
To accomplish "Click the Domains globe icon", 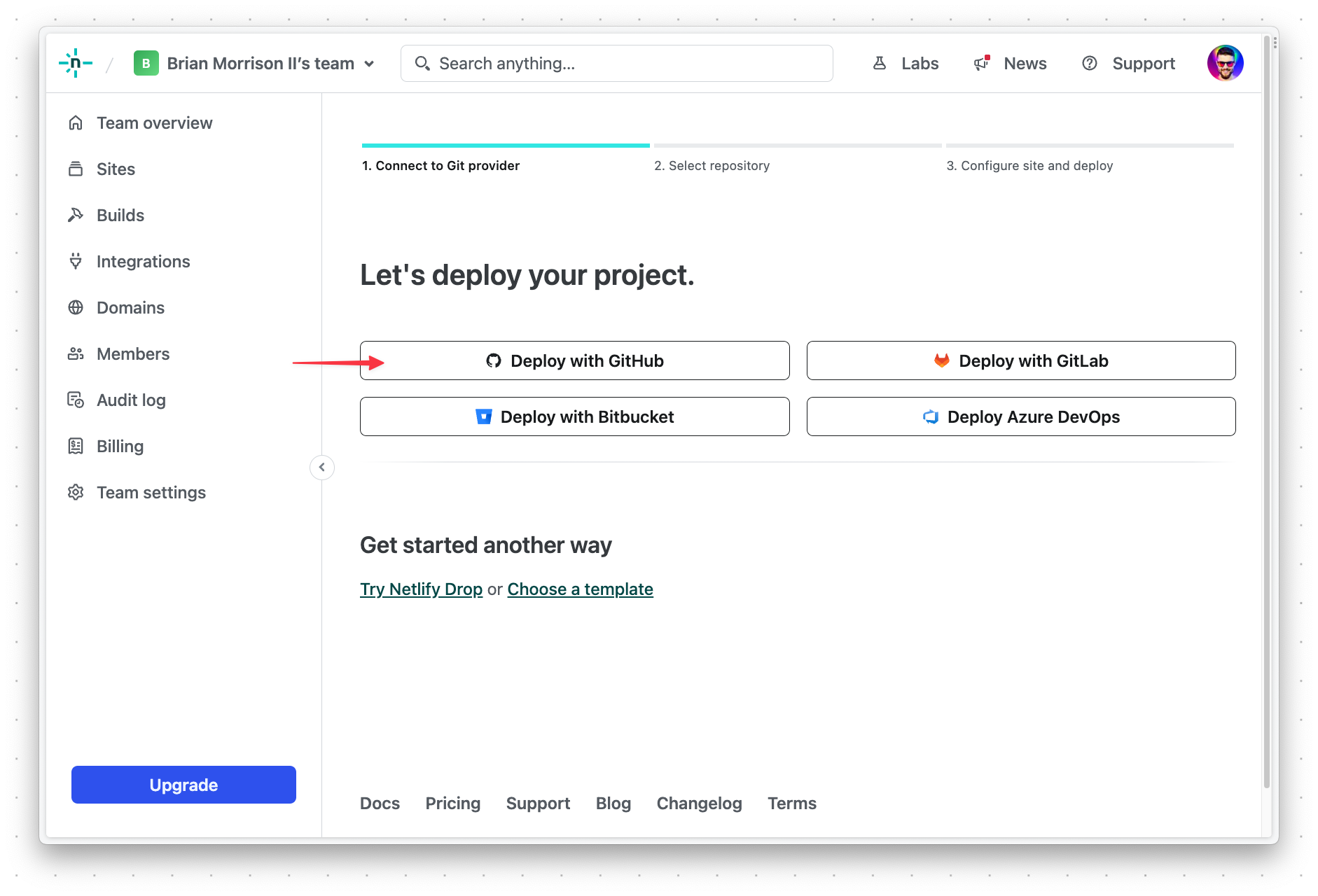I will point(76,307).
